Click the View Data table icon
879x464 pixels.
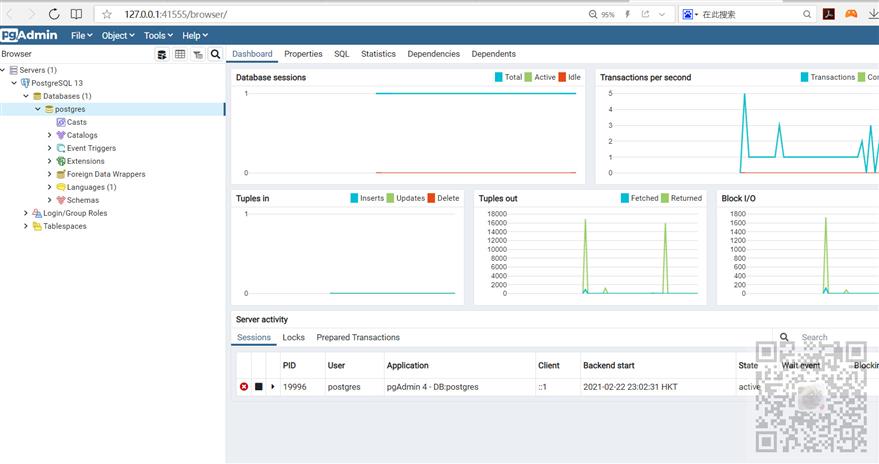(180, 54)
